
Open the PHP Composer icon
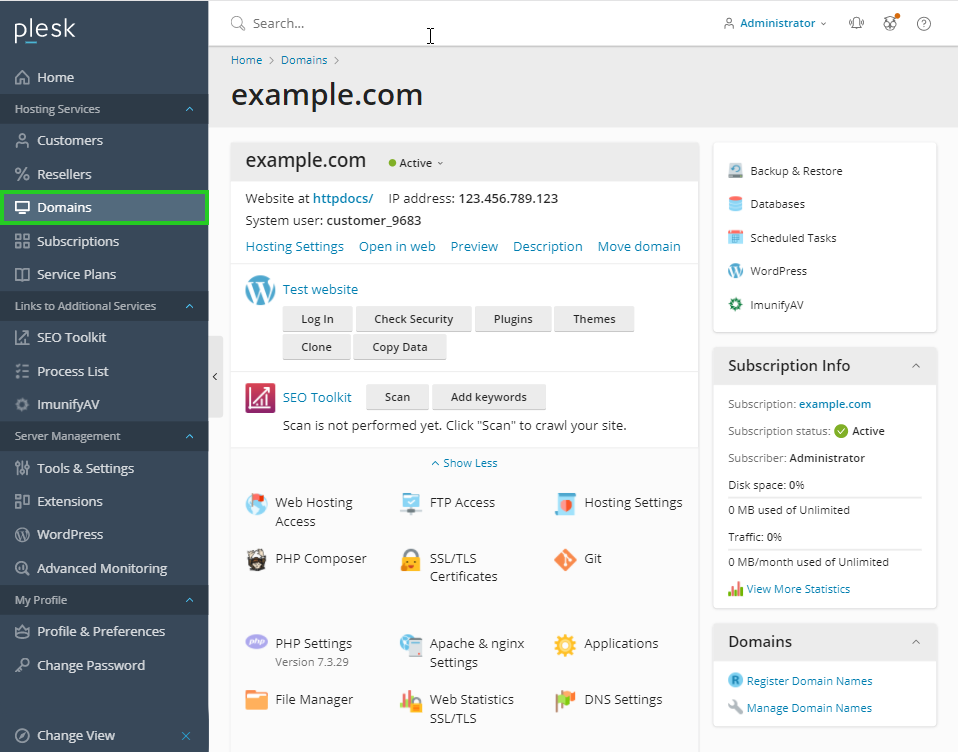click(x=257, y=559)
